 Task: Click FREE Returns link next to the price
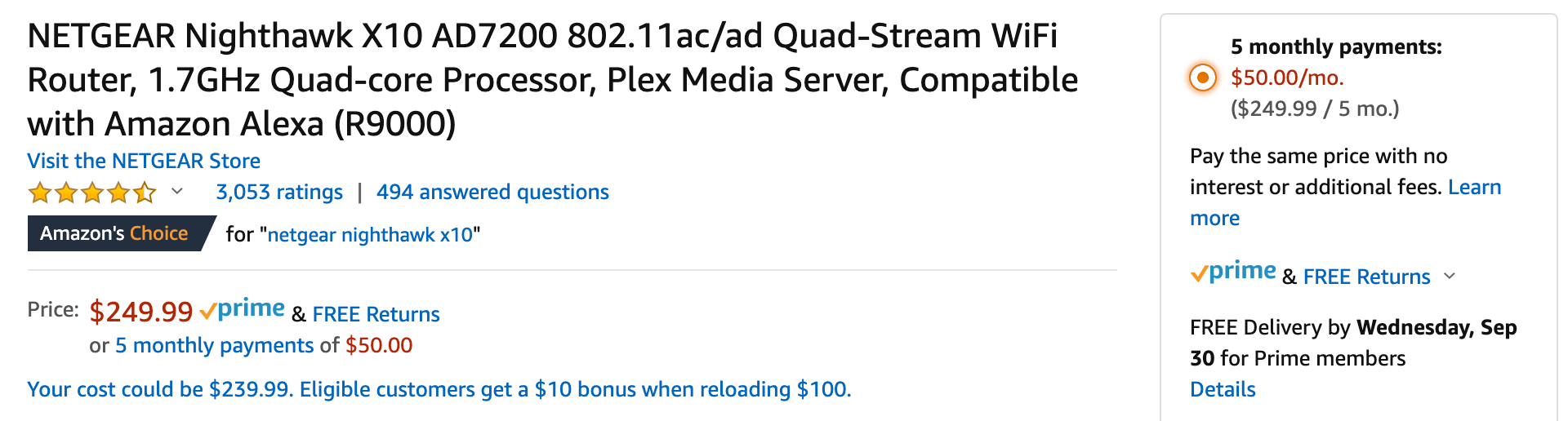pyautogui.click(x=376, y=314)
